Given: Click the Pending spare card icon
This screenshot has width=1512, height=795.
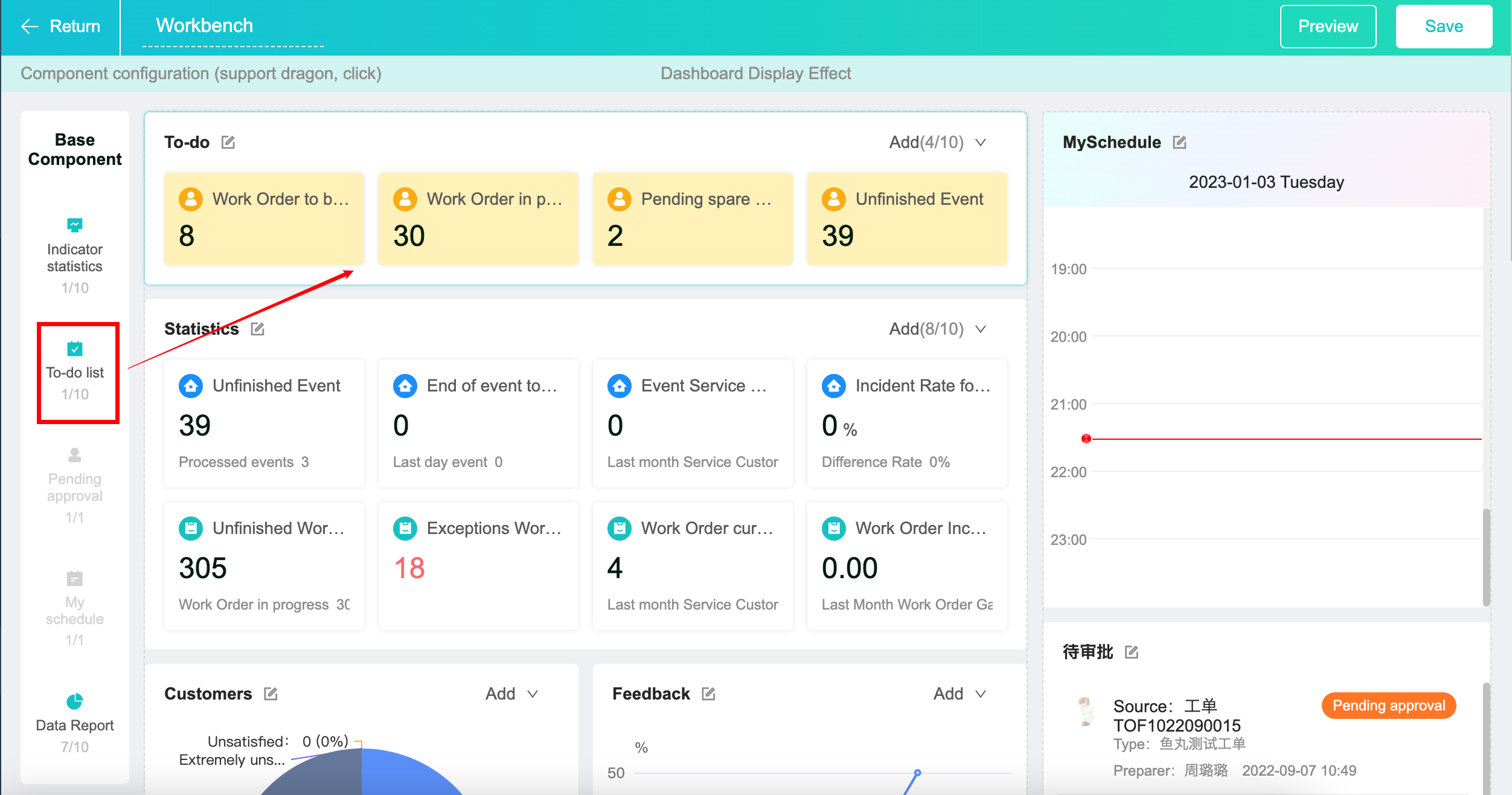Looking at the screenshot, I should click(620, 199).
